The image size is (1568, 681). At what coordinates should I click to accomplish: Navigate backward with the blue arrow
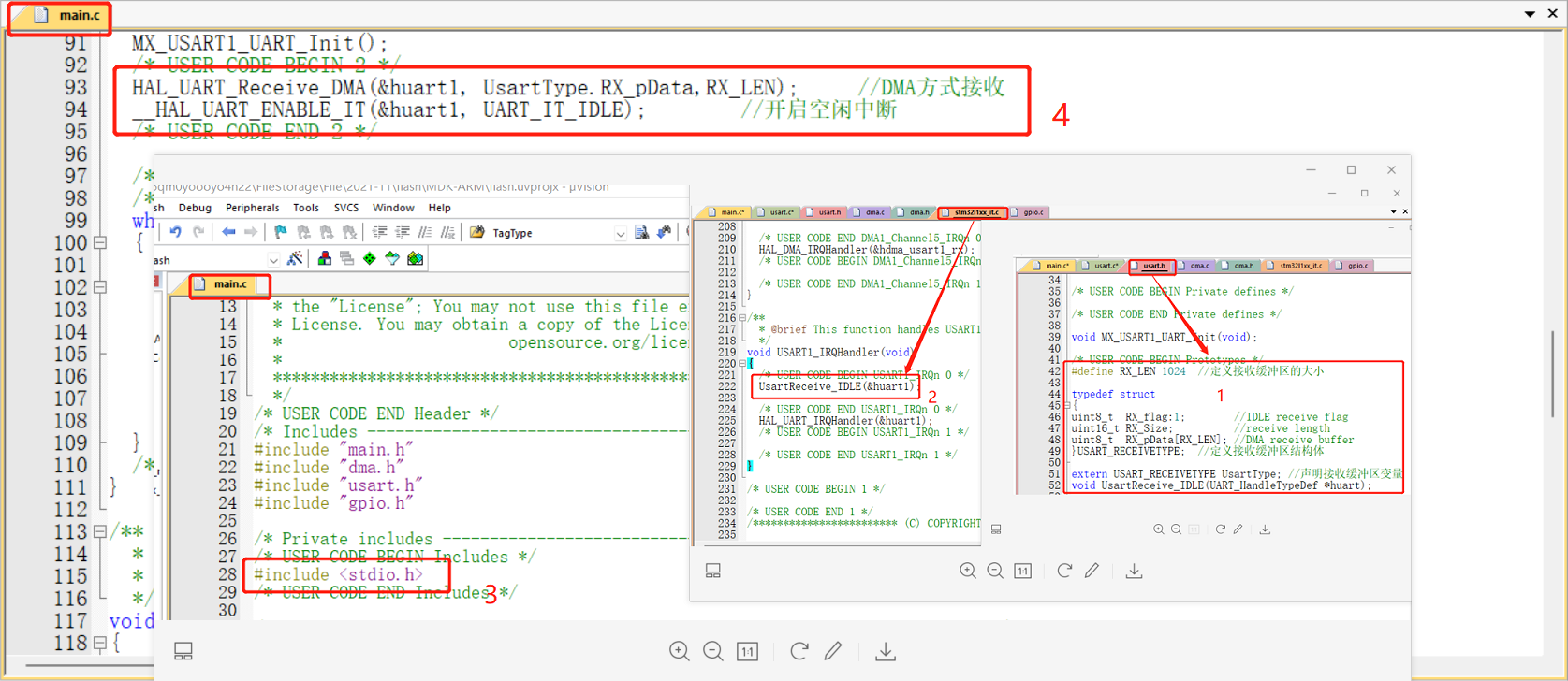(x=228, y=232)
